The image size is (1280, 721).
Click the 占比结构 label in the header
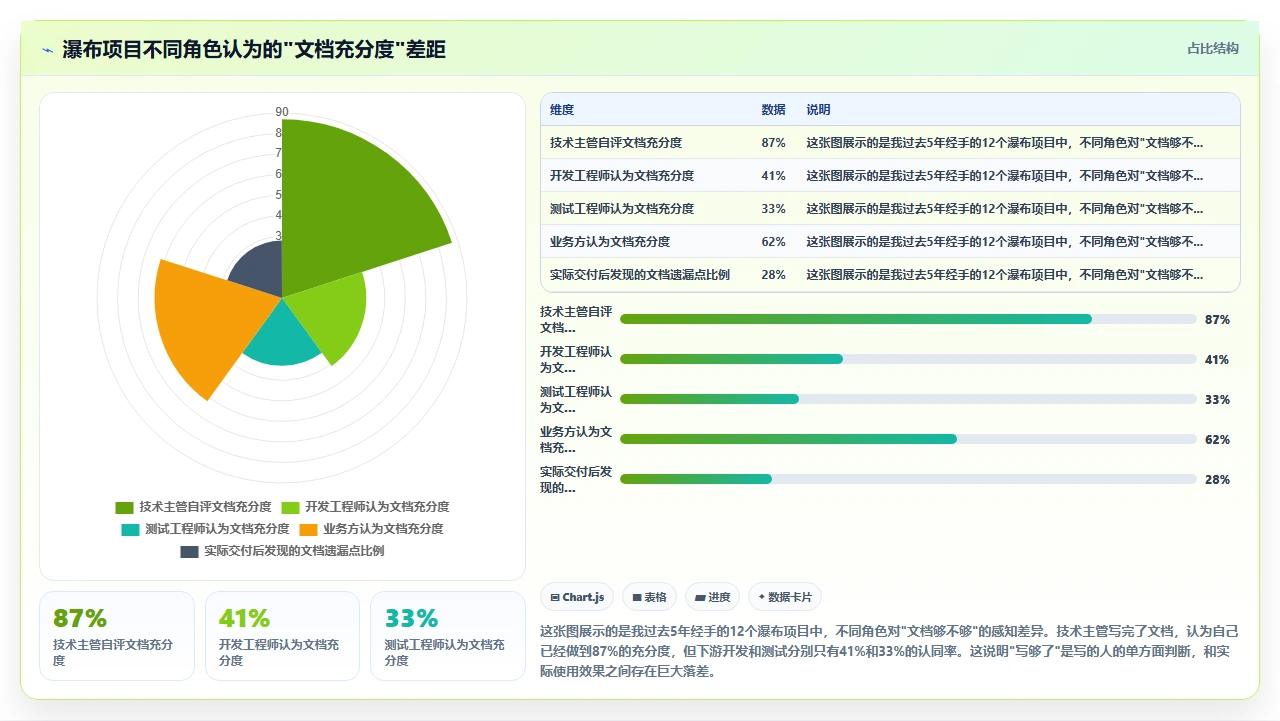1213,48
